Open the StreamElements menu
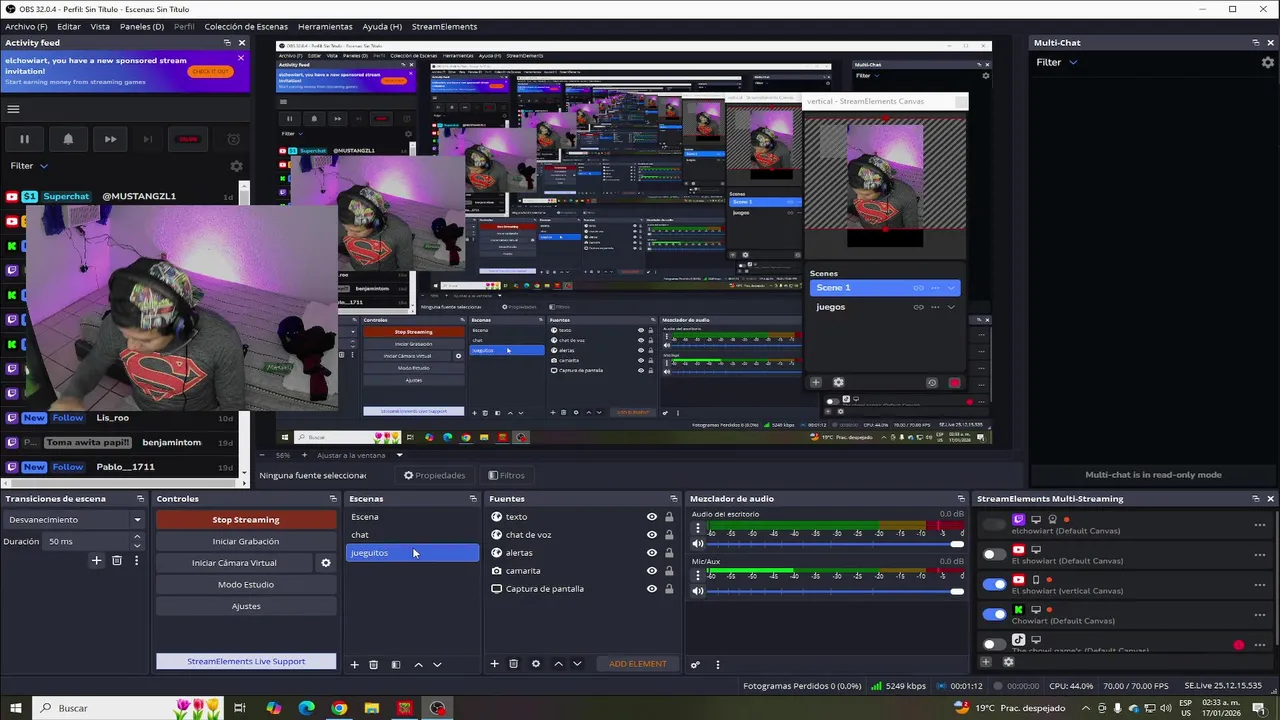1280x720 pixels. [444, 26]
